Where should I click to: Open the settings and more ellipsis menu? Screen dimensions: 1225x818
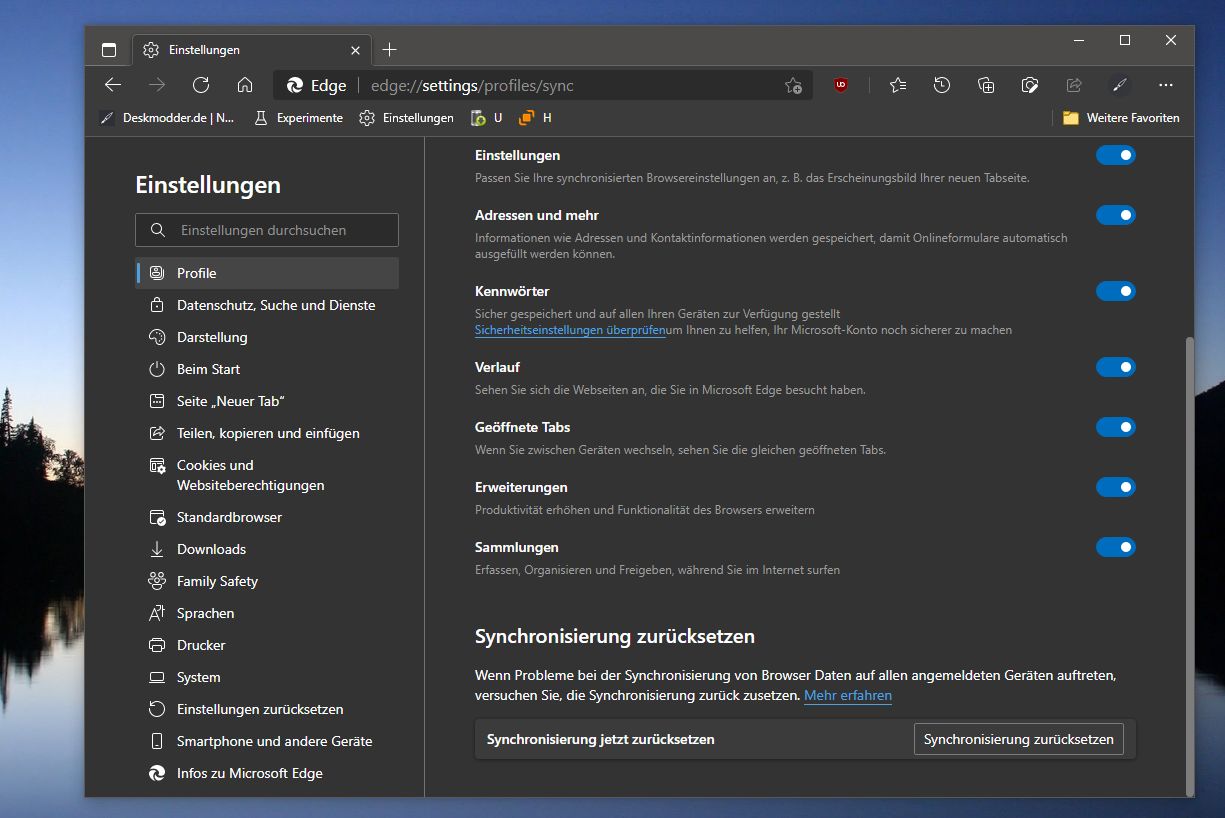1165,85
